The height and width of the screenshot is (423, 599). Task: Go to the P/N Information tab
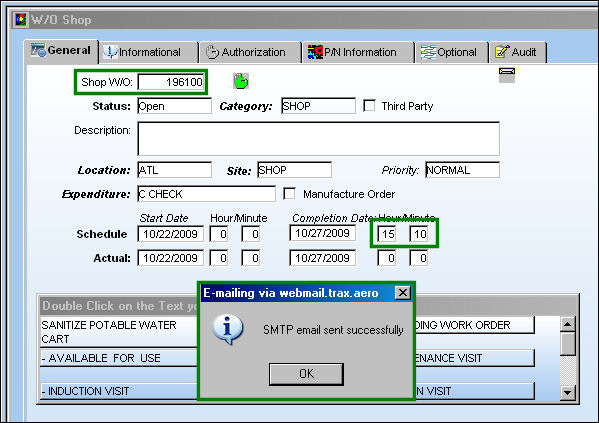tap(358, 52)
